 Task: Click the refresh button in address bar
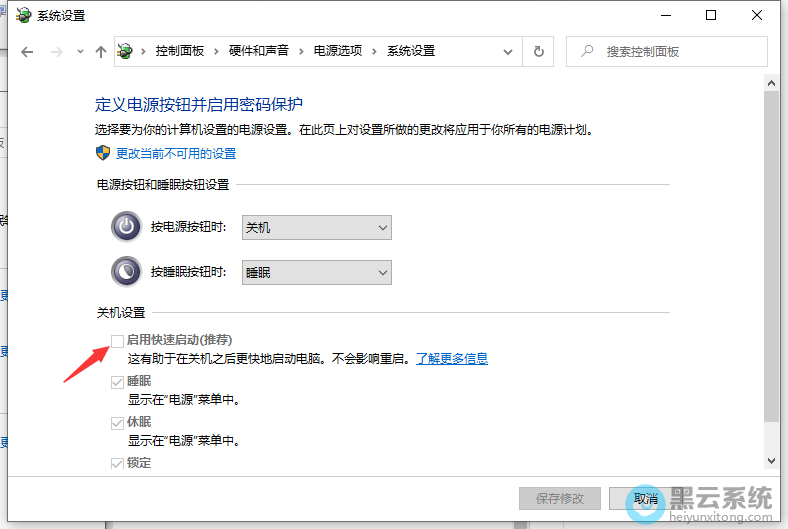coord(539,51)
